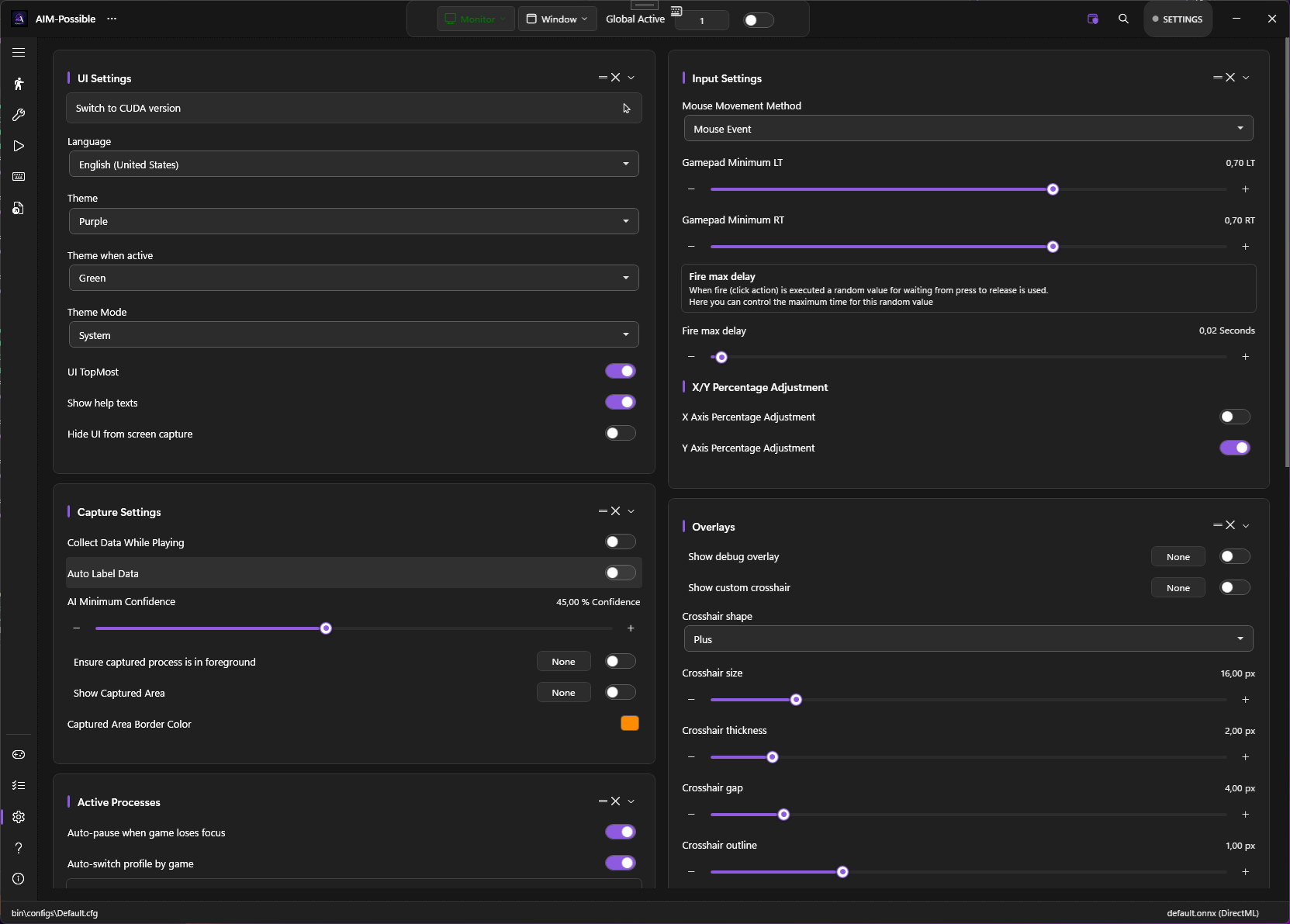The image size is (1290, 924).
Task: Open the info about page
Action: tap(19, 879)
